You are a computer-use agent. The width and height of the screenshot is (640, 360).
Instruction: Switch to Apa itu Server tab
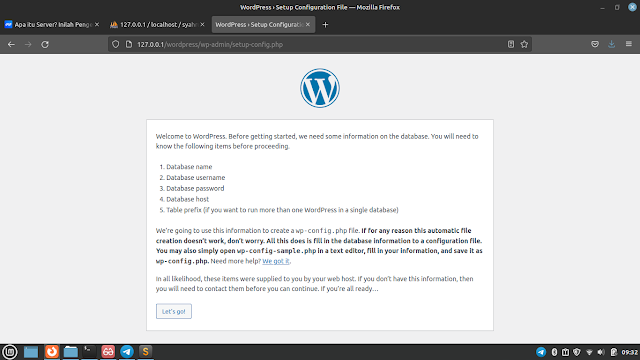(52, 24)
